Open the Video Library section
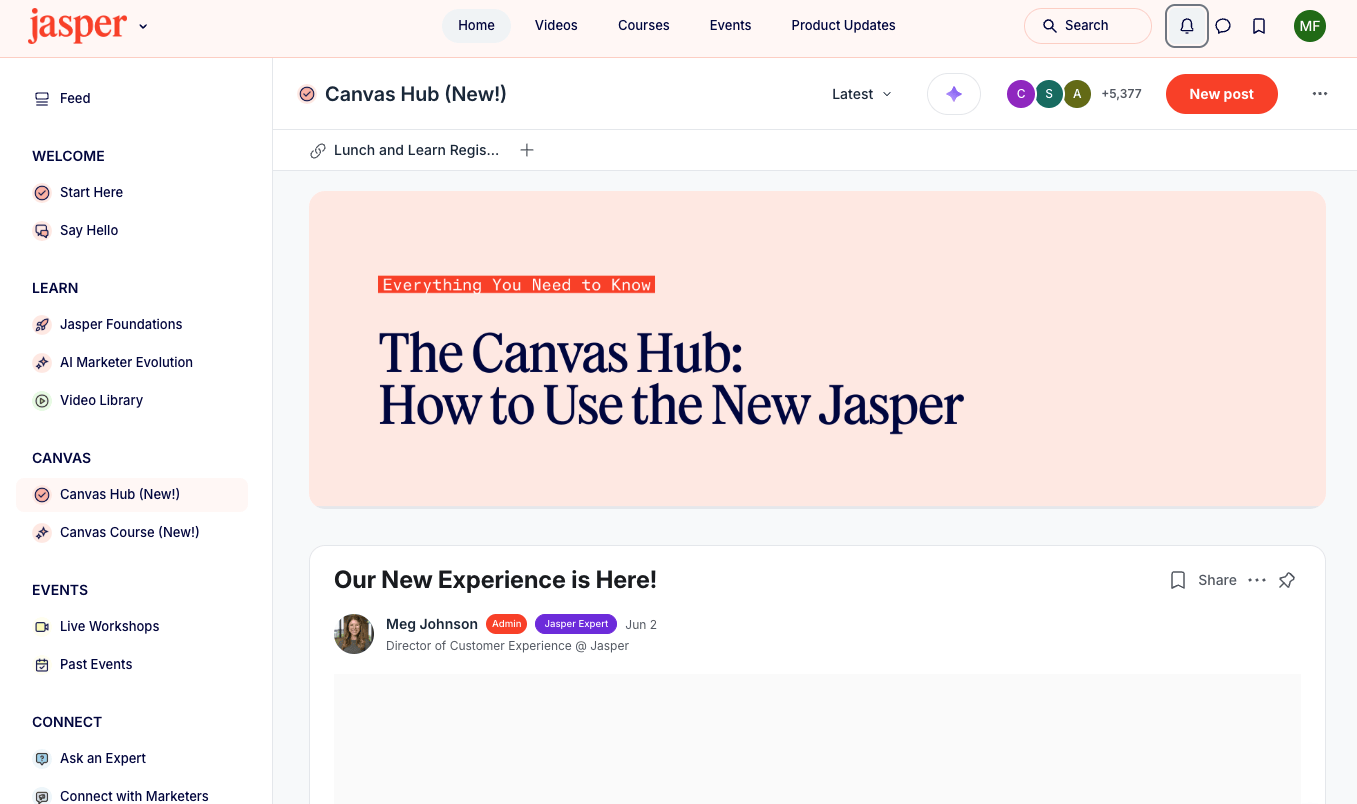This screenshot has width=1357, height=804. pyautogui.click(x=100, y=400)
